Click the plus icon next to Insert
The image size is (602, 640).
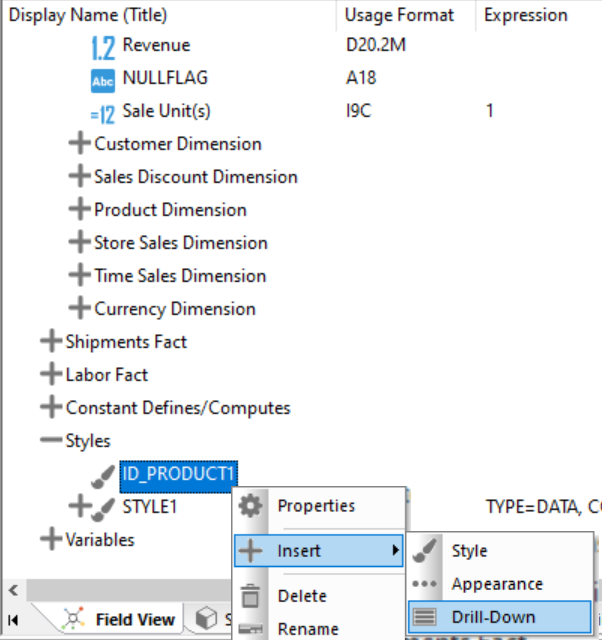250,551
